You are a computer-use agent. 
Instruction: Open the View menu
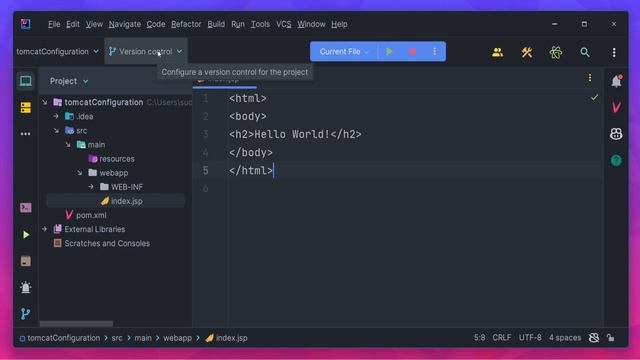[94, 24]
